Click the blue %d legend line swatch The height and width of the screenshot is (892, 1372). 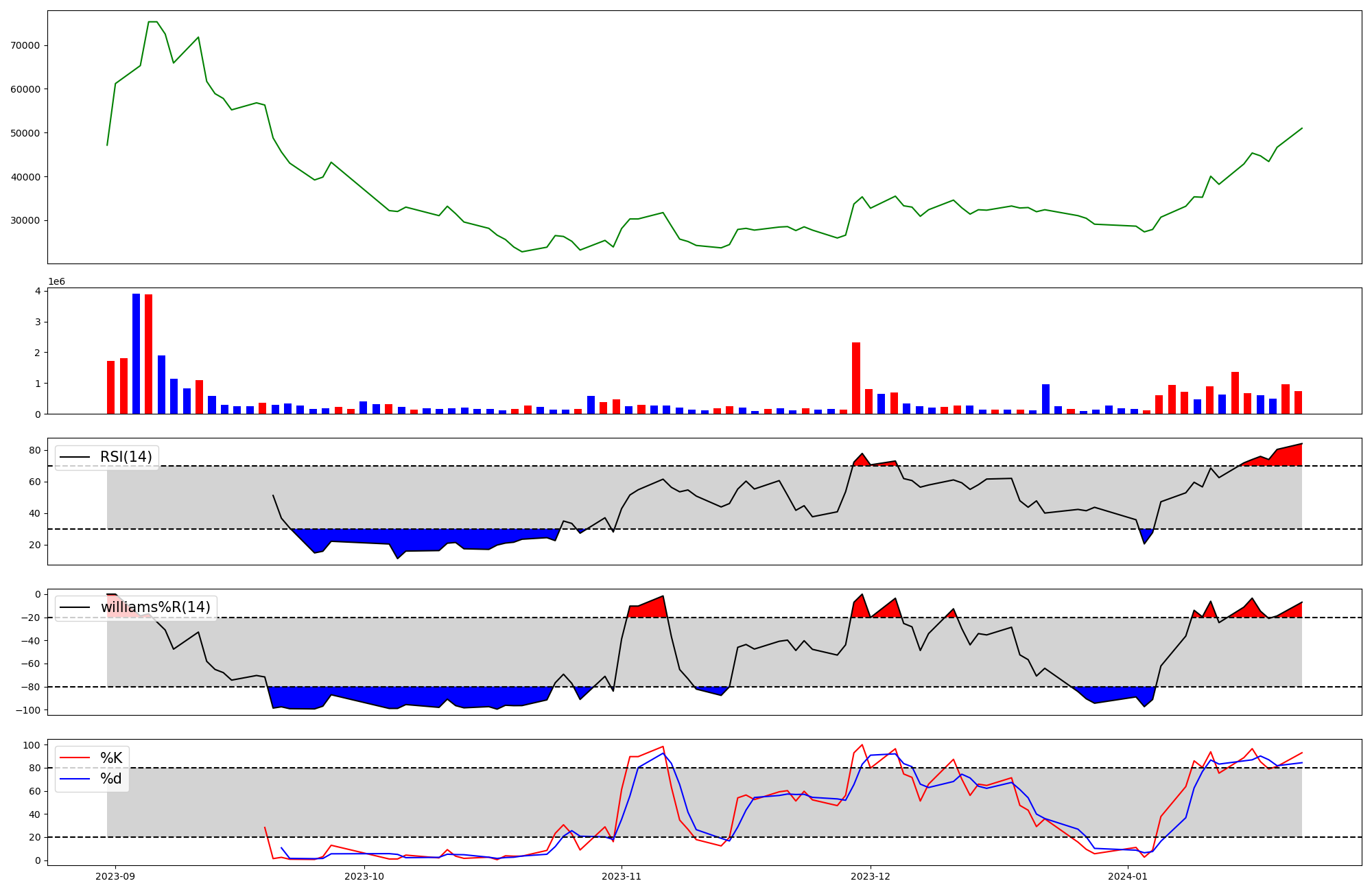pyautogui.click(x=75, y=779)
